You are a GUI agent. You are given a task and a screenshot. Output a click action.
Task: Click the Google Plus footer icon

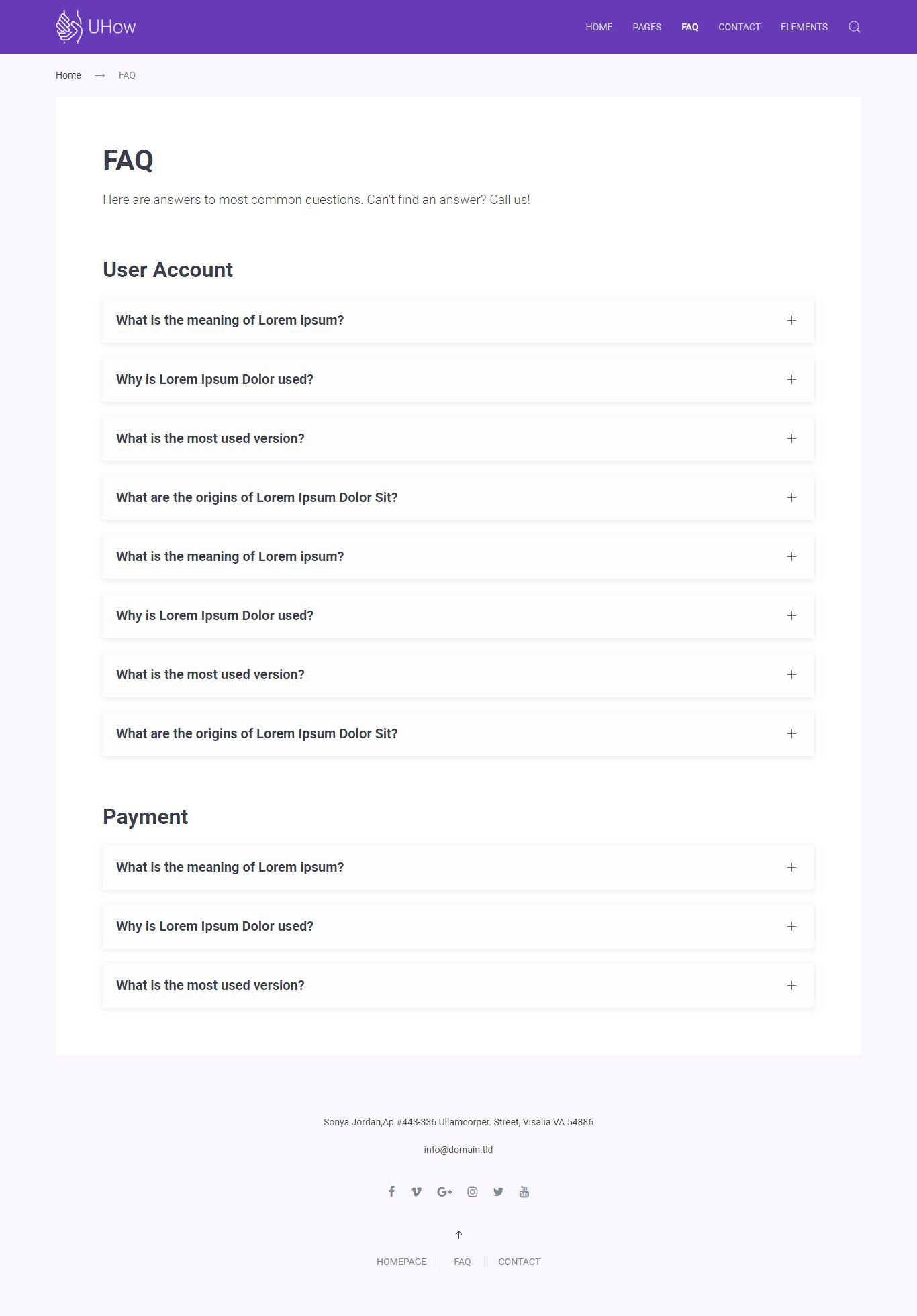[444, 1191]
